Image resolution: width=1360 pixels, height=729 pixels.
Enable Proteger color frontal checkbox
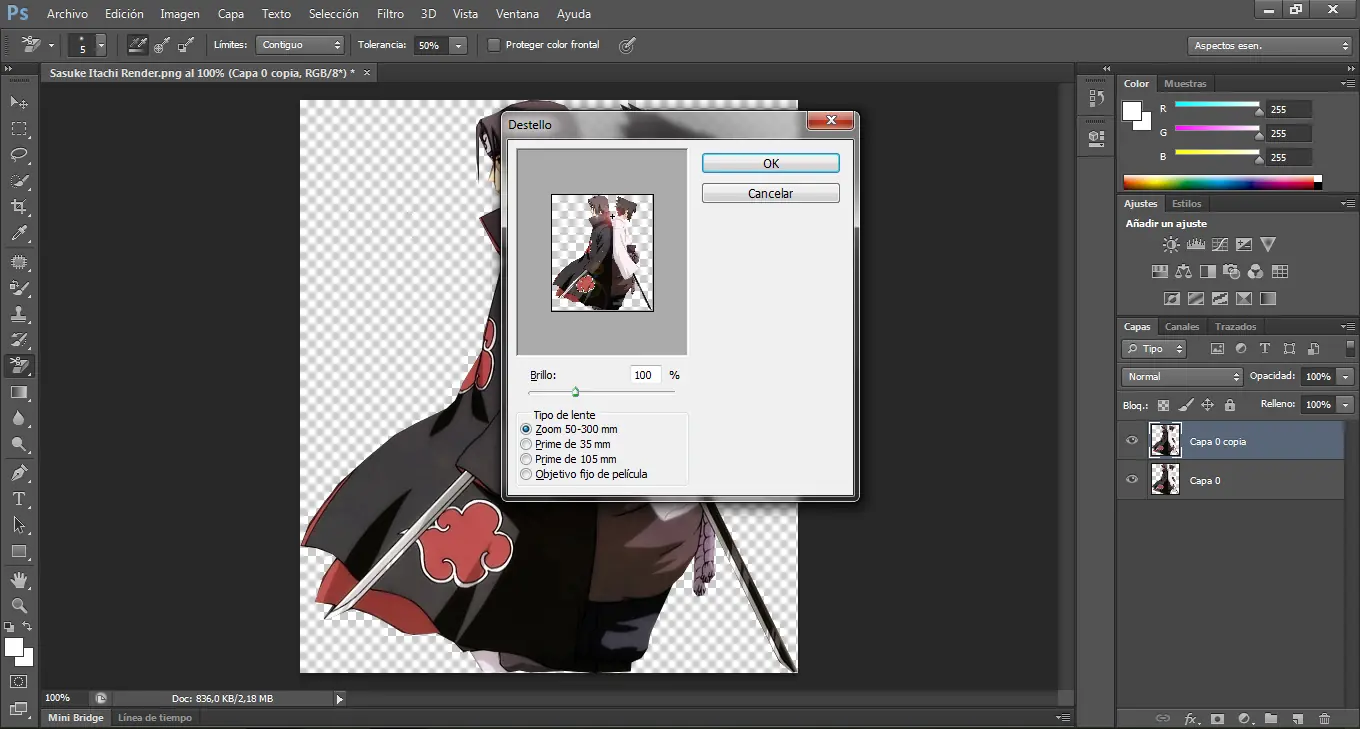(493, 45)
